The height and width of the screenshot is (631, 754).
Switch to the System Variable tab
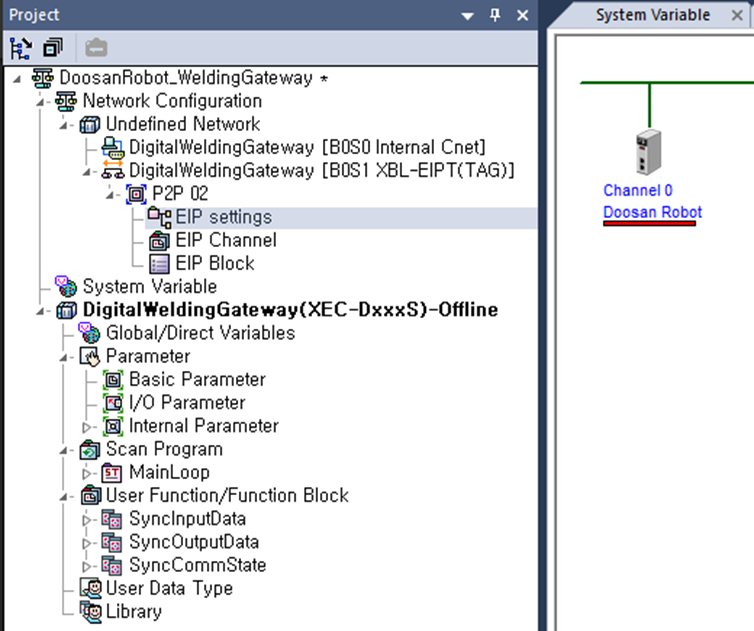(652, 15)
